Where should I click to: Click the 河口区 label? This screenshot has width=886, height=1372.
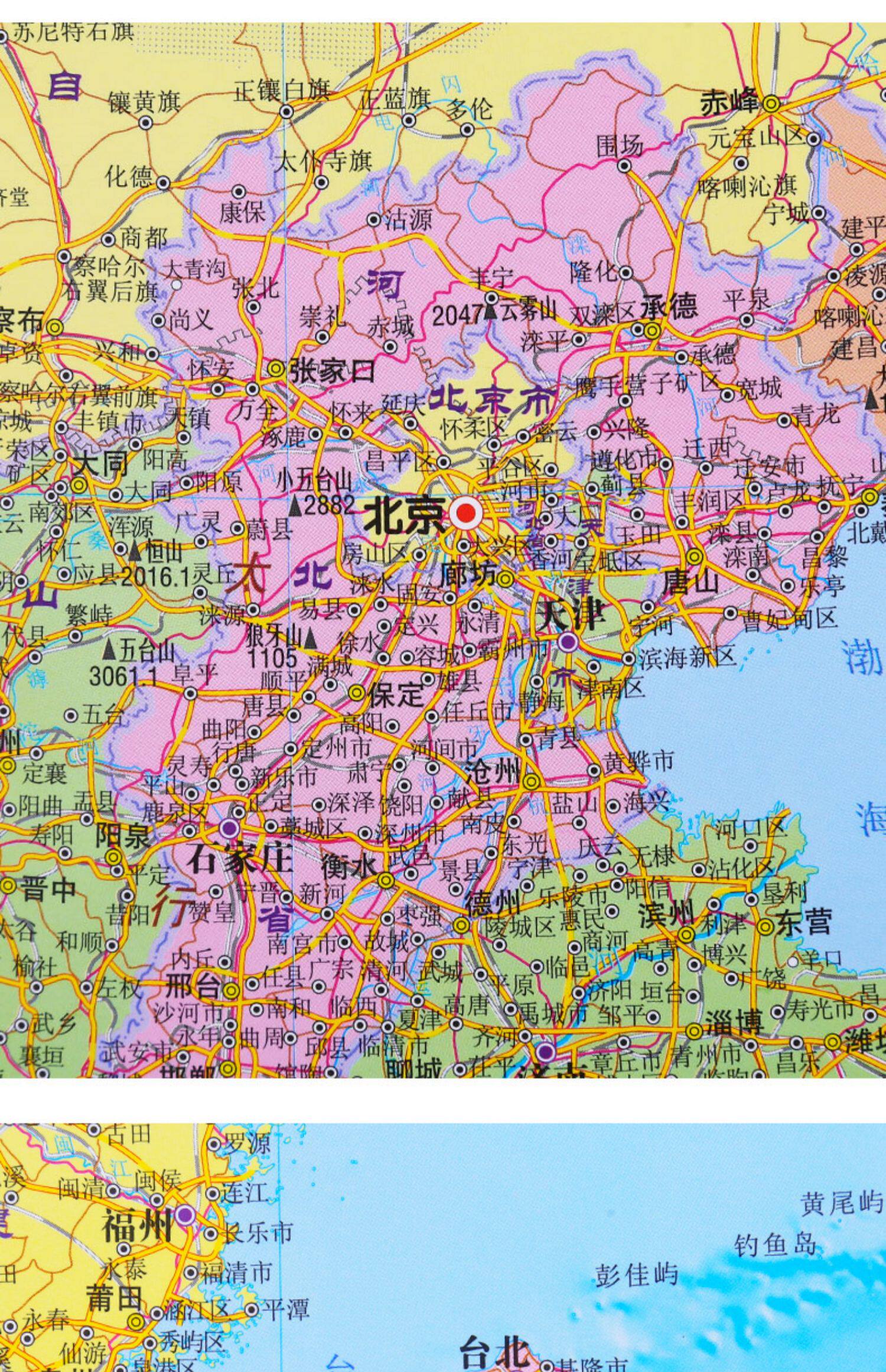click(x=751, y=829)
